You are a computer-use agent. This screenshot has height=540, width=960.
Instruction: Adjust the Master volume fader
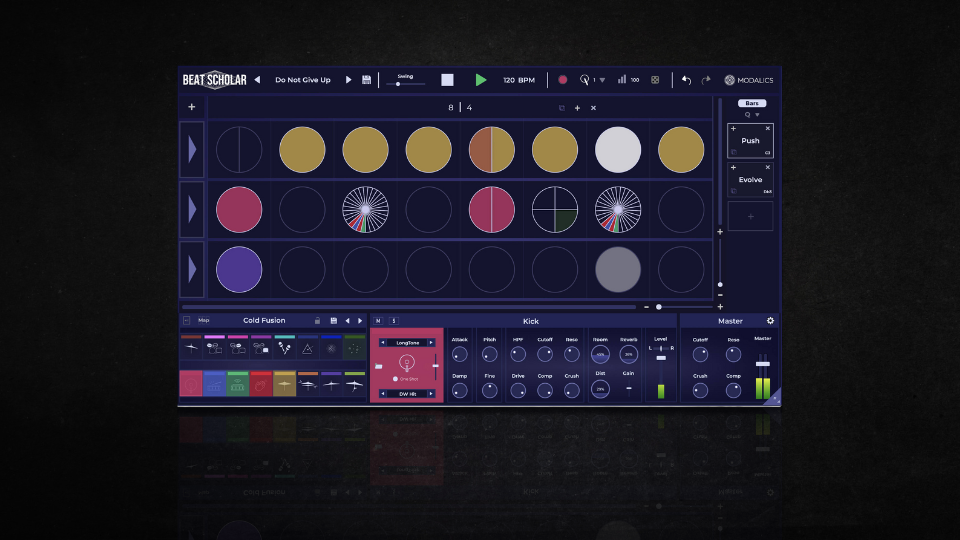pos(762,364)
